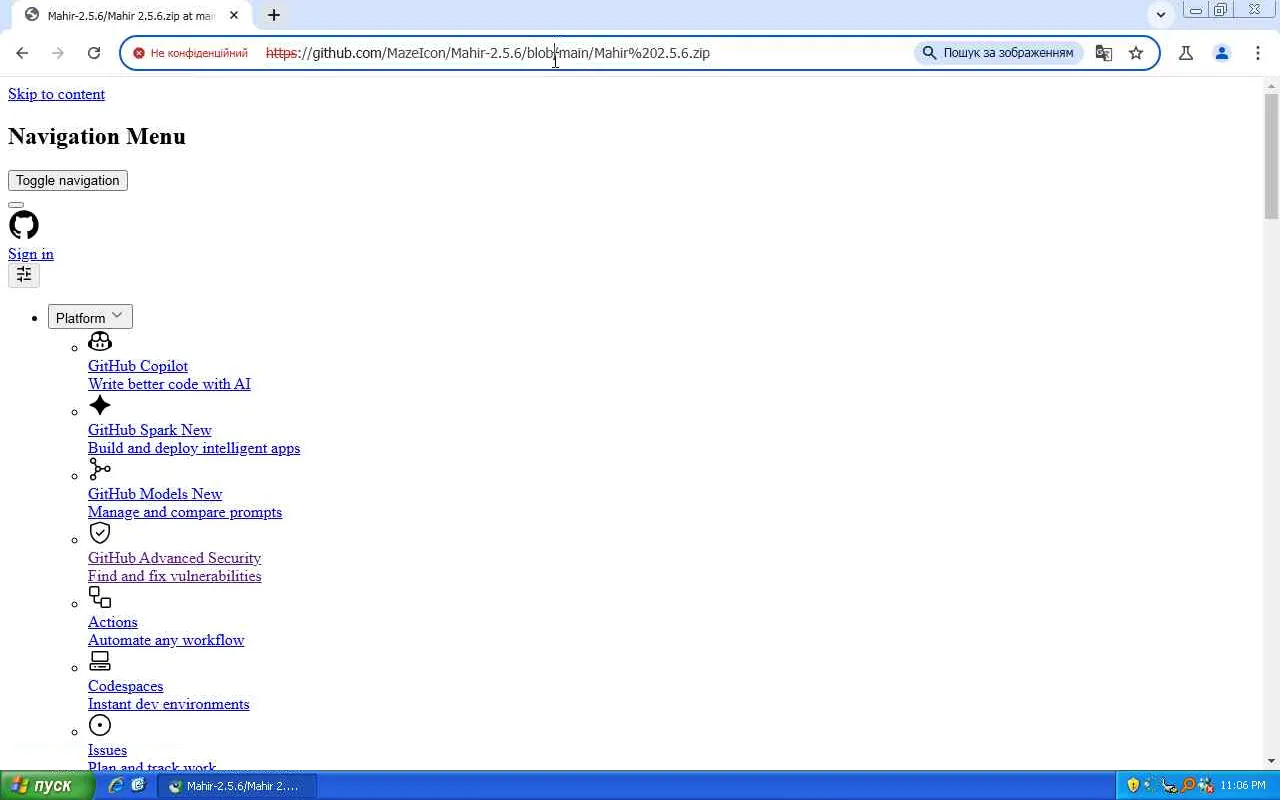Open the GitHub Models New link

(155, 494)
